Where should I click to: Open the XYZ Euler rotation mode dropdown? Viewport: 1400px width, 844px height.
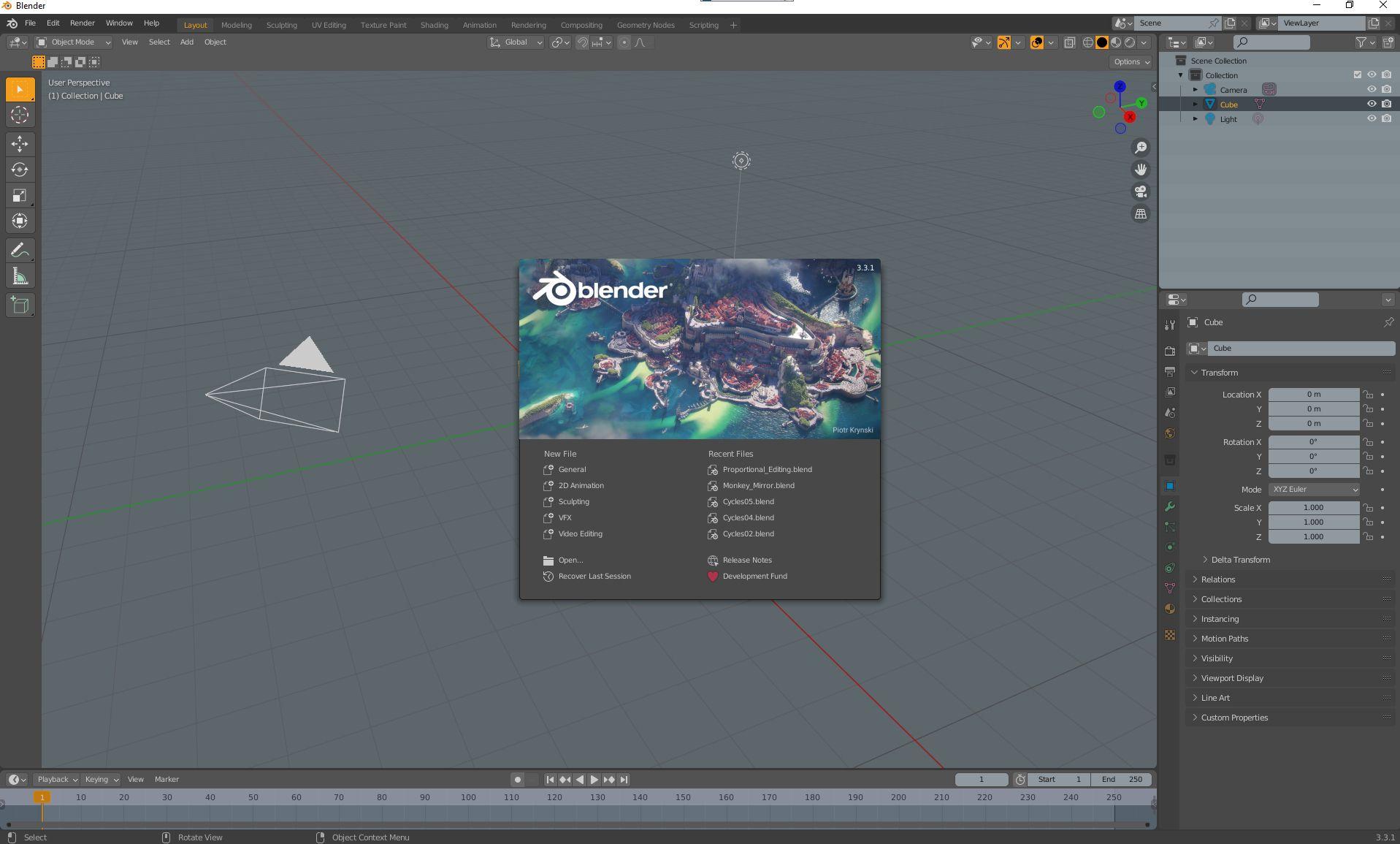[1315, 490]
